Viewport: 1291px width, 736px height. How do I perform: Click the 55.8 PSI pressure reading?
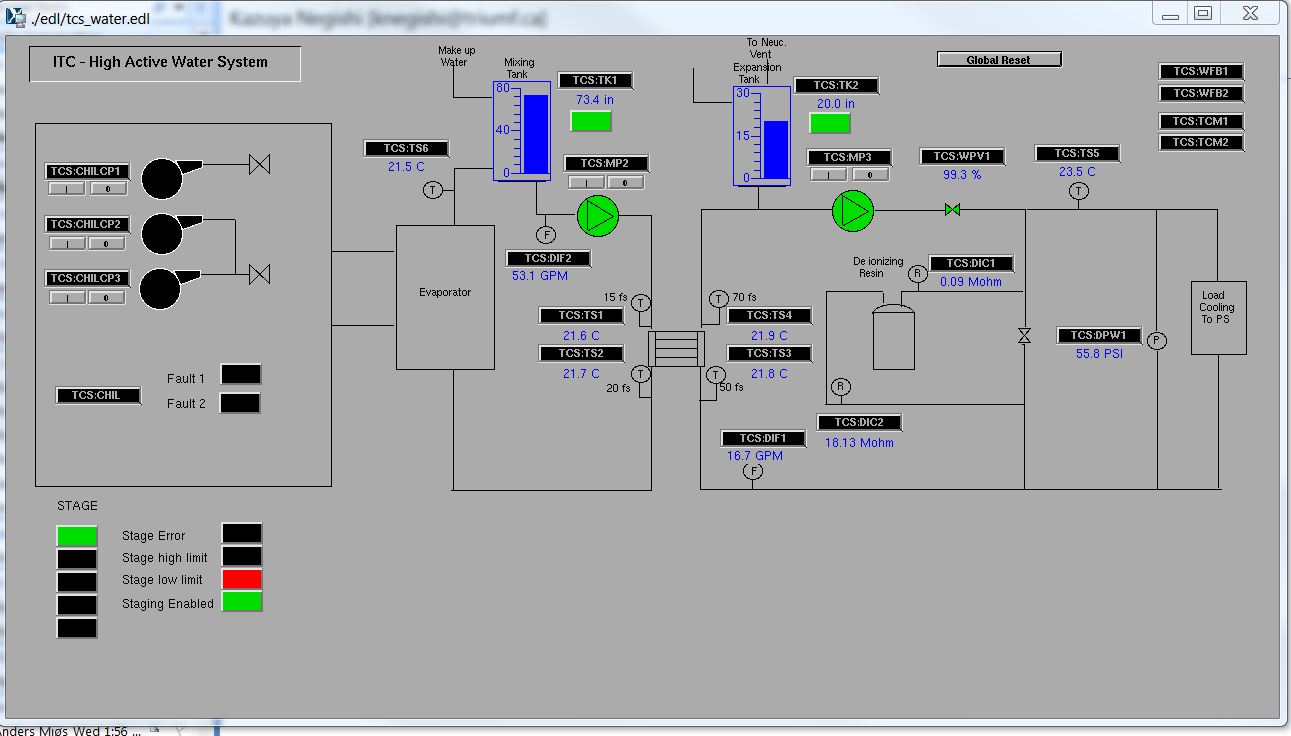1100,354
